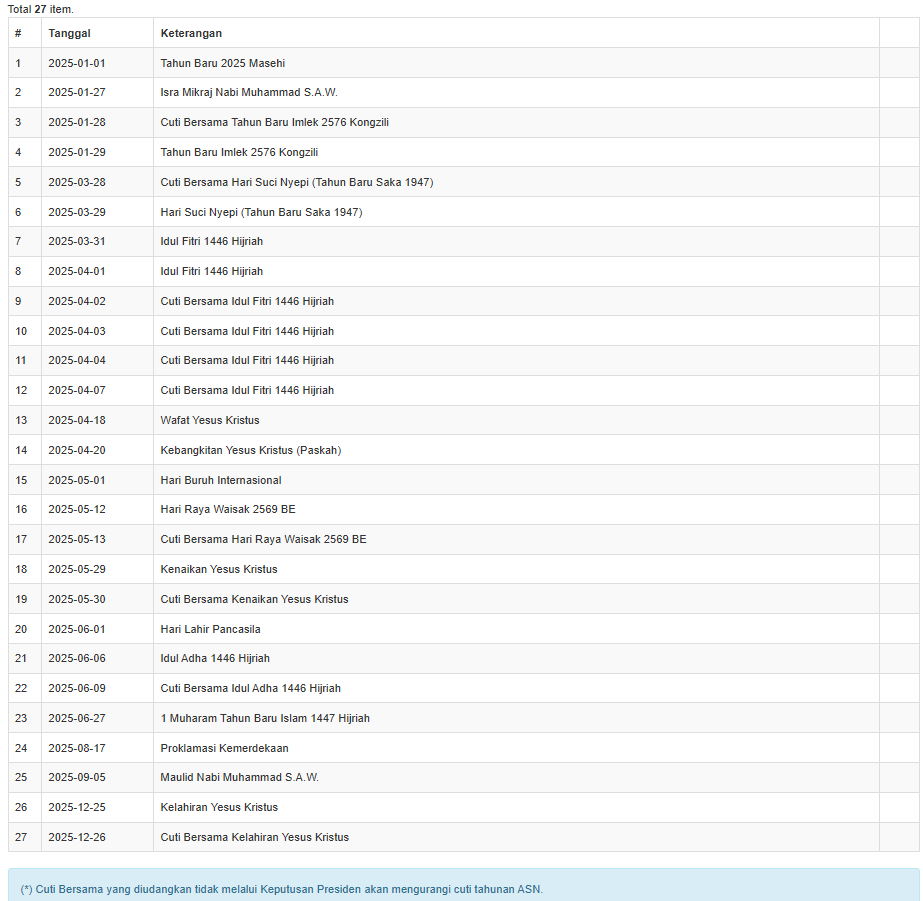Click Isra Mikraj Nabi Muhammad S.A.W. entry
Screen dimensions: 923x901
pos(249,93)
